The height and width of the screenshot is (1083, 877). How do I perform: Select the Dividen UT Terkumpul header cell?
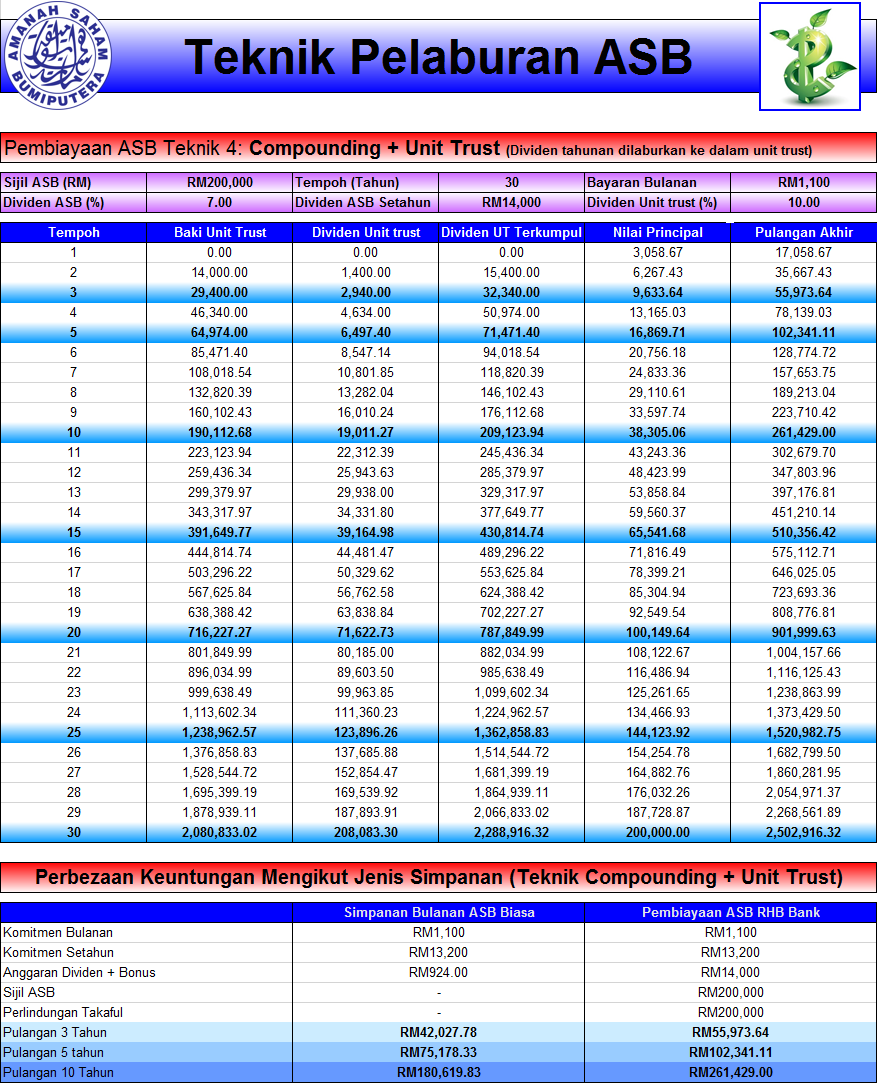click(x=511, y=232)
